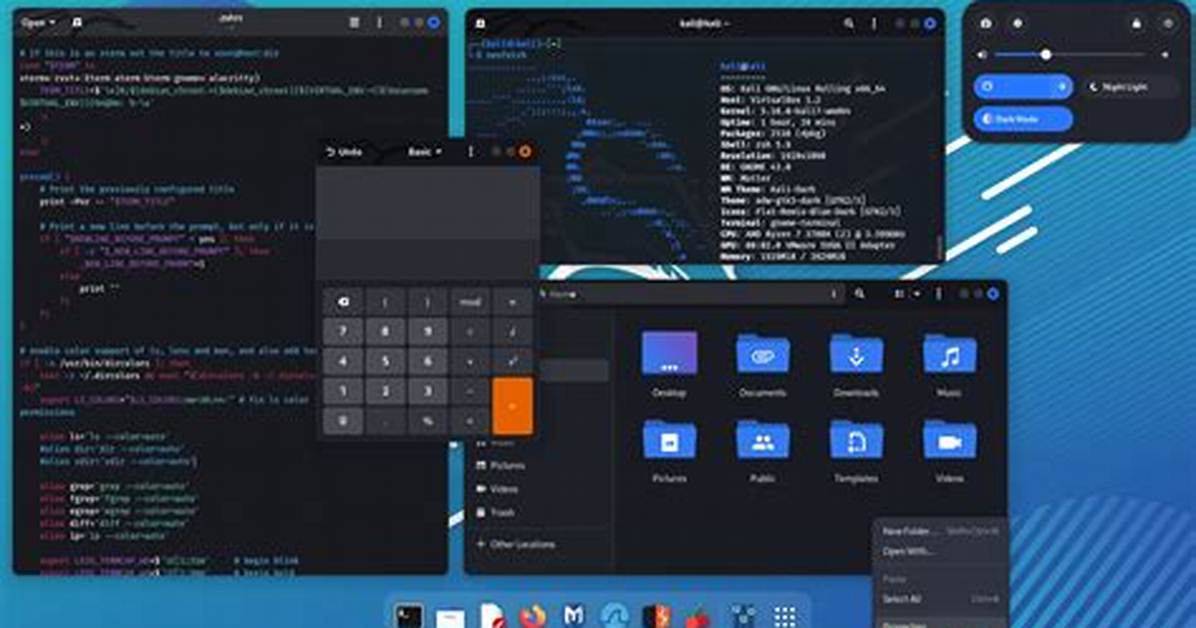Click the Home path bar in Files

pyautogui.click(x=692, y=294)
